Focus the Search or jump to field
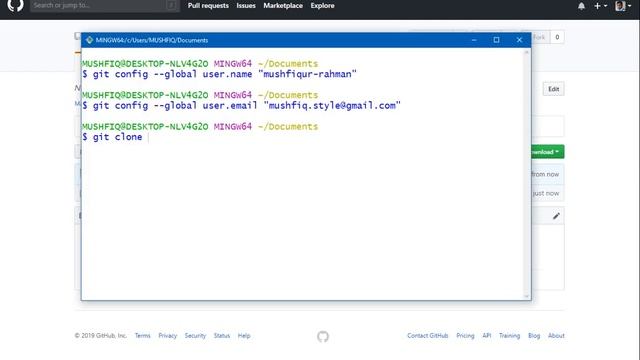This screenshot has width=640, height=360. (x=105, y=6)
